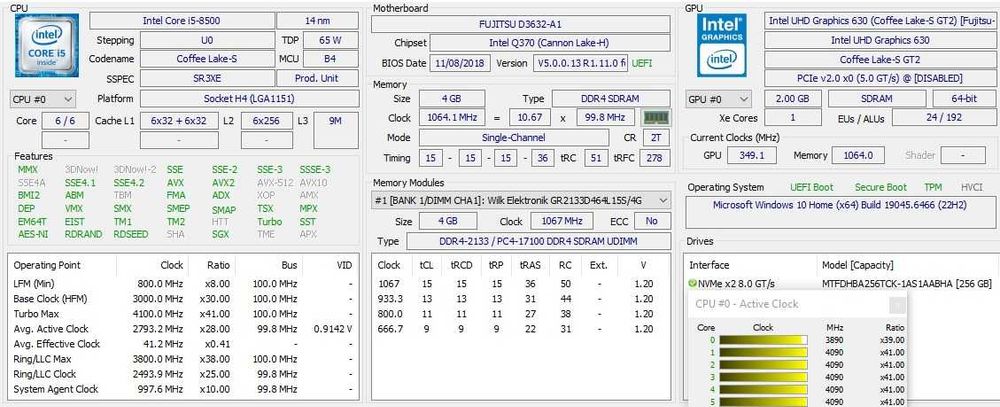
Task: Click the CR 2T field
Action: pyautogui.click(x=656, y=138)
